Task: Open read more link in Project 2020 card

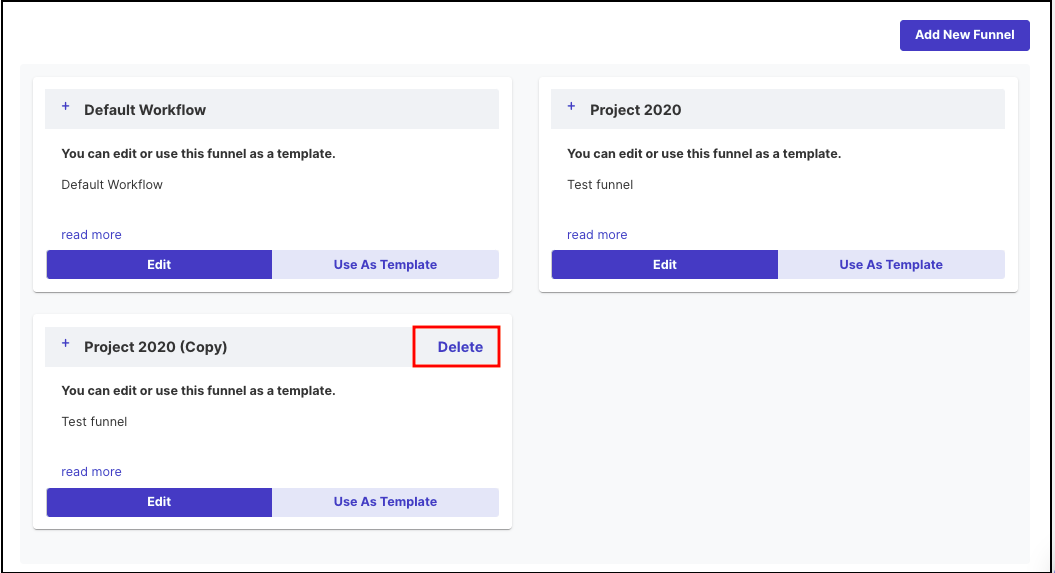Action: [x=597, y=235]
